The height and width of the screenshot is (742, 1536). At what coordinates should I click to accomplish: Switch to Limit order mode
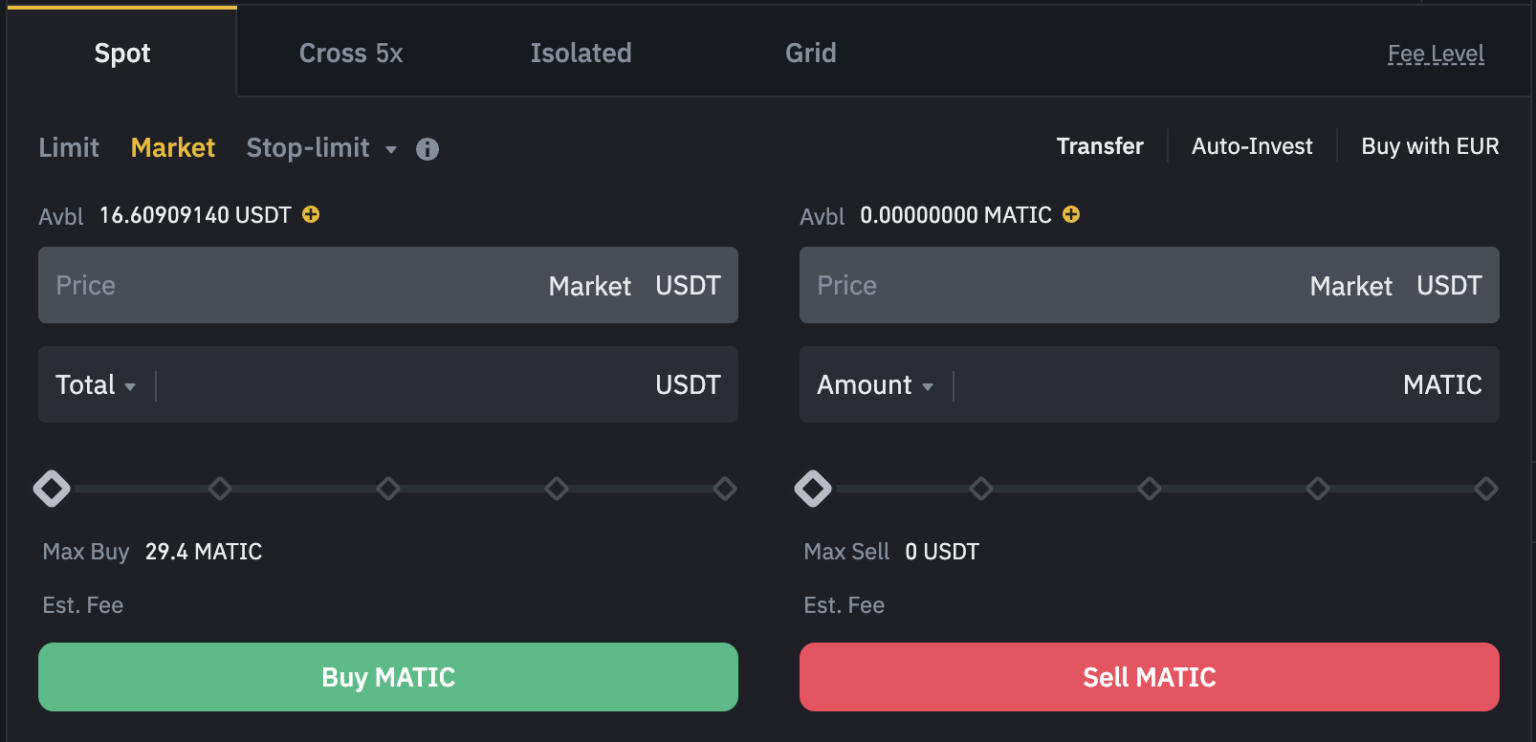click(68, 147)
